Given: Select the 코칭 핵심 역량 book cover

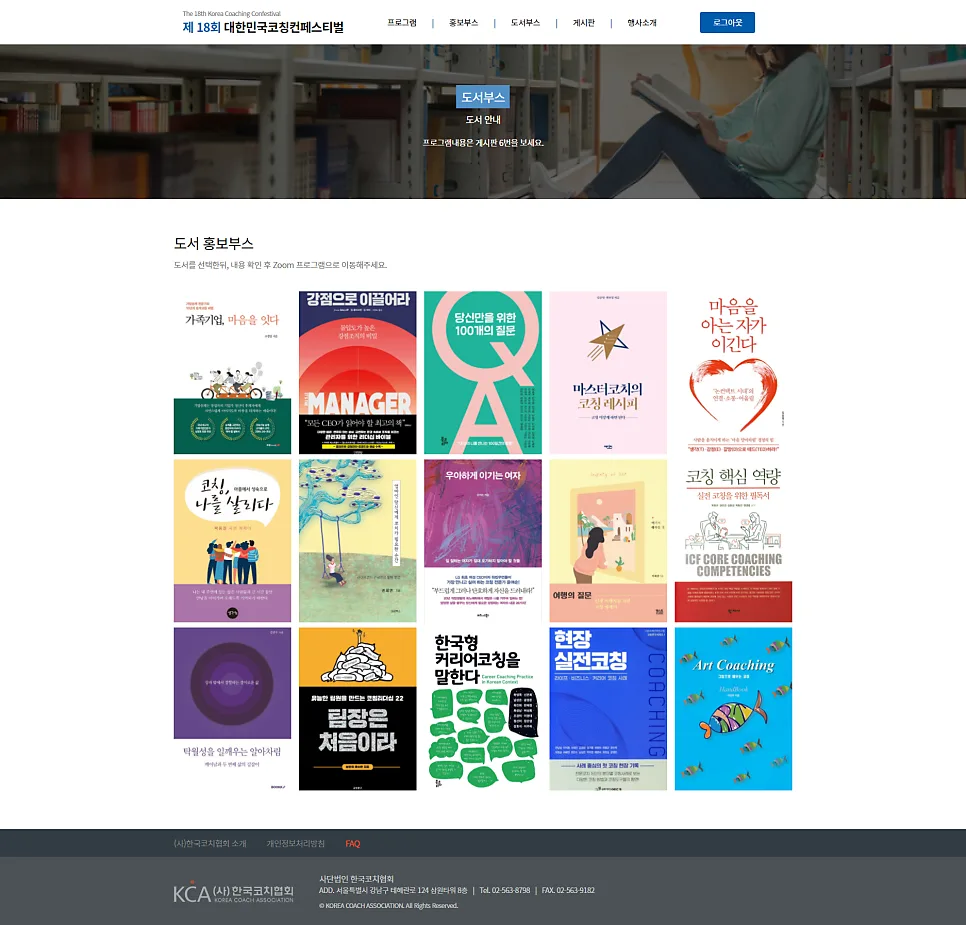Looking at the screenshot, I should (733, 540).
